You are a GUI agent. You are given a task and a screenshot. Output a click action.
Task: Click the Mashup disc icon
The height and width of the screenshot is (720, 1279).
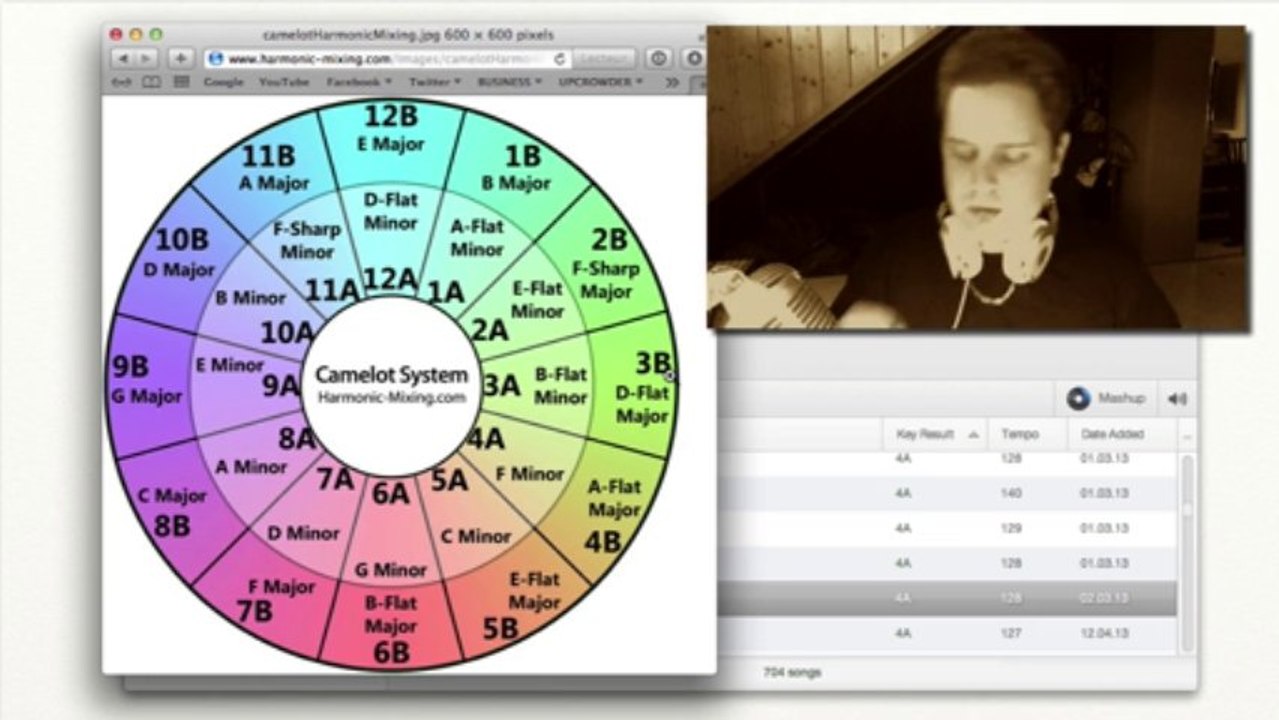tap(1078, 398)
